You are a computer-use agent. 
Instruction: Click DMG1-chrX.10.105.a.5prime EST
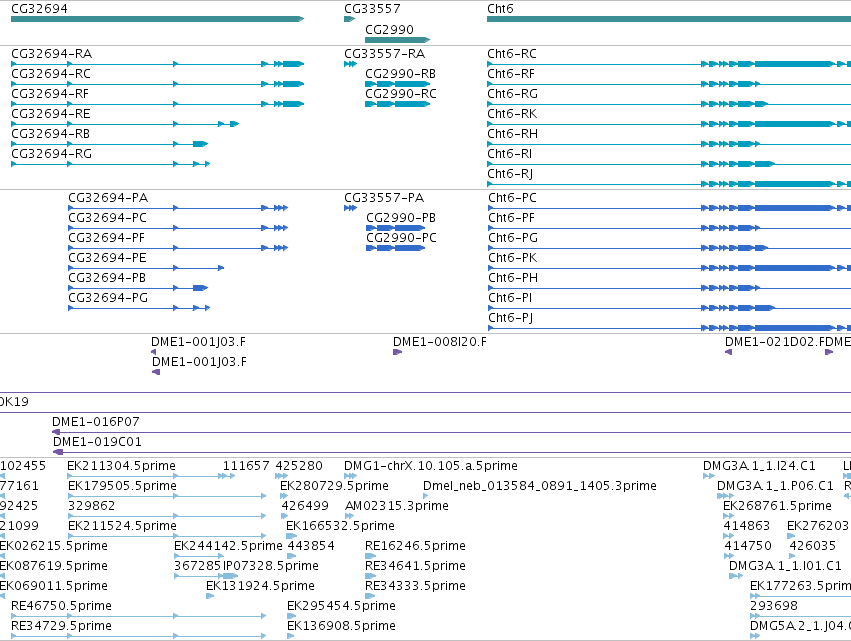tap(351, 476)
